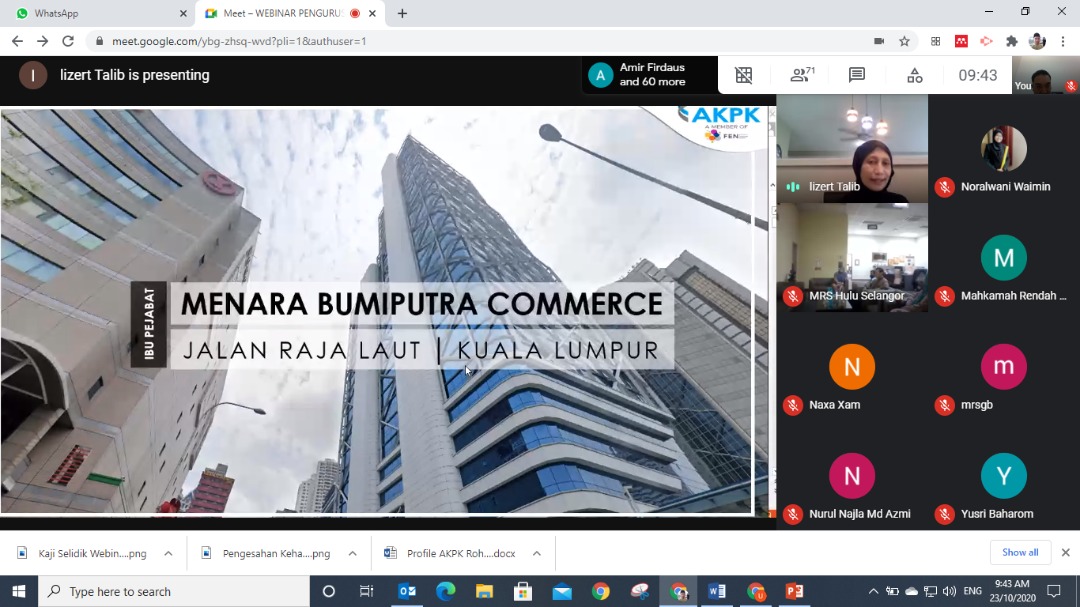
Task: Click Naxa Xam's orange N avatar
Action: [852, 367]
